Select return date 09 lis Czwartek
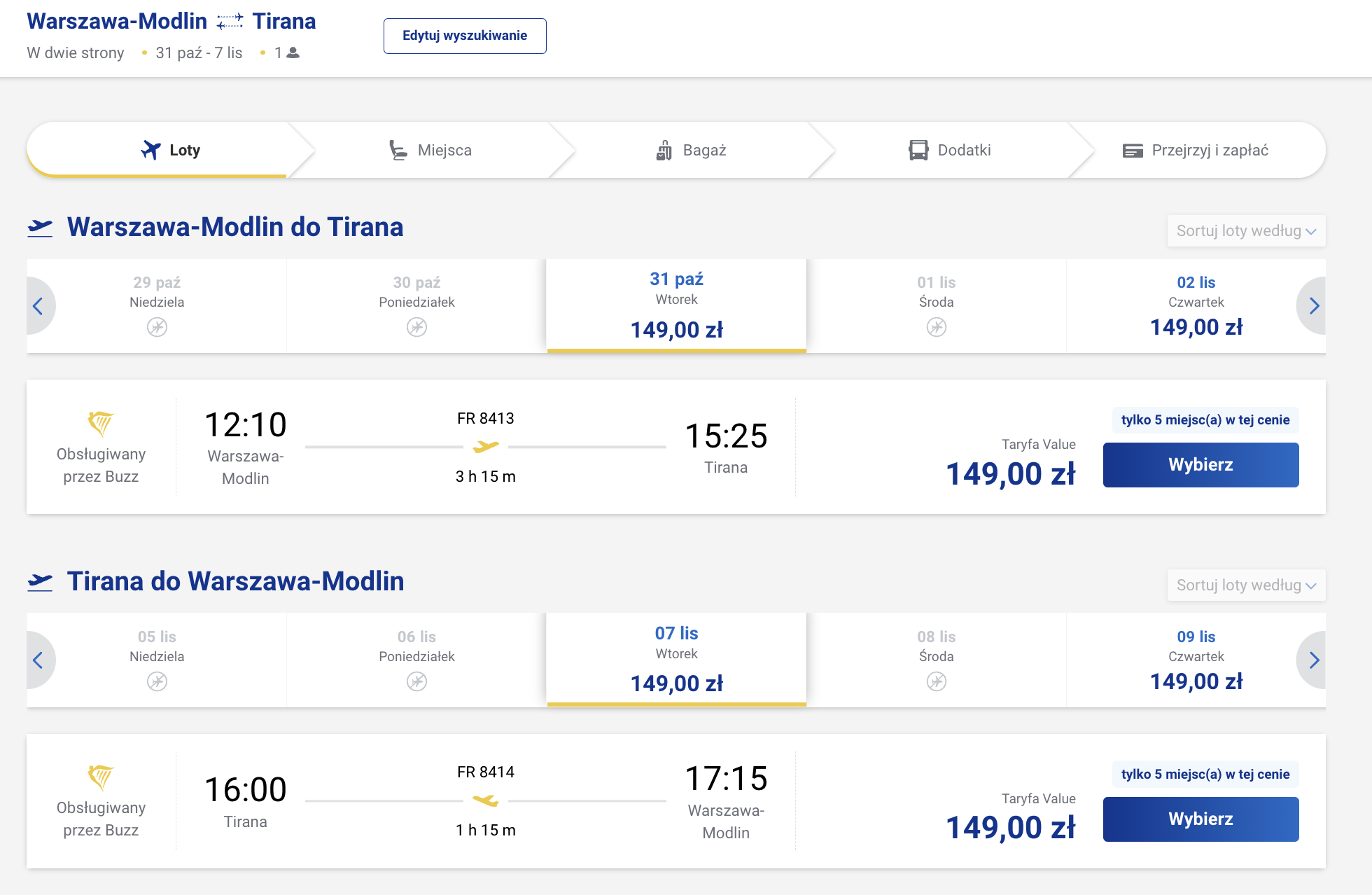 1196,660
